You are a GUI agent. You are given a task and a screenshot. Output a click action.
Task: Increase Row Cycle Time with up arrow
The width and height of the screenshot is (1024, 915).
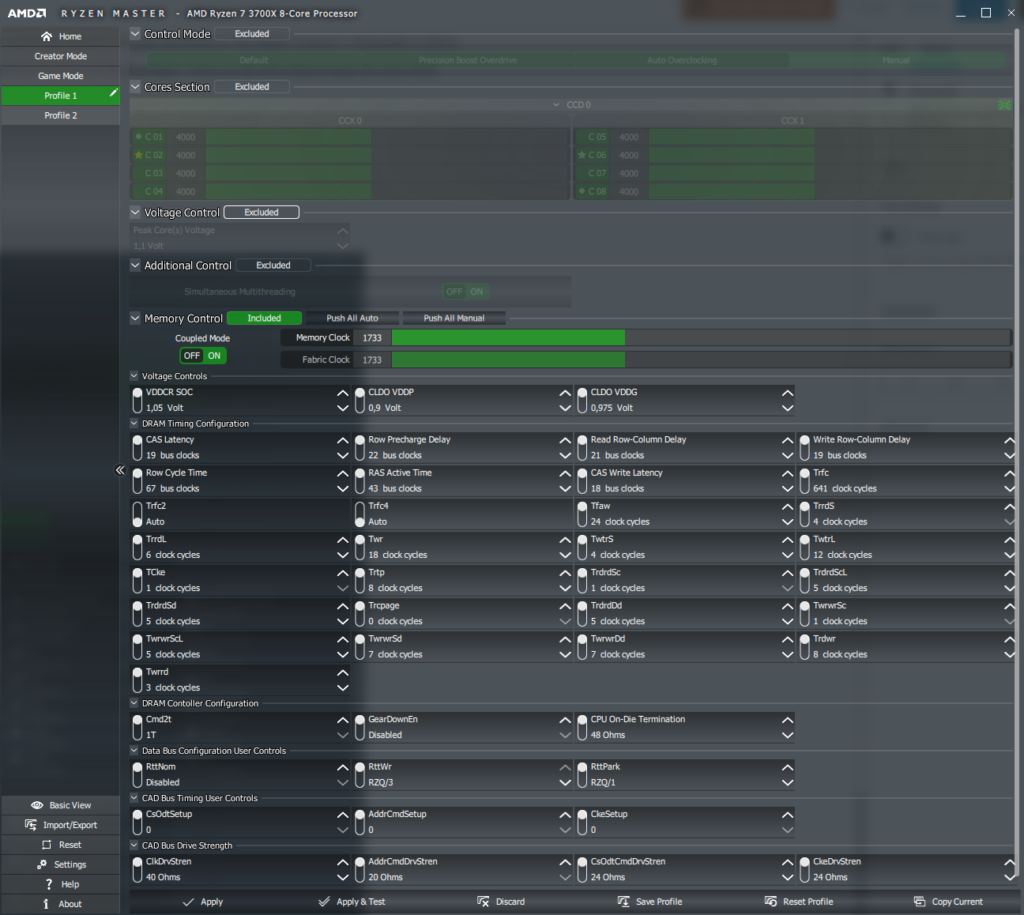point(342,474)
